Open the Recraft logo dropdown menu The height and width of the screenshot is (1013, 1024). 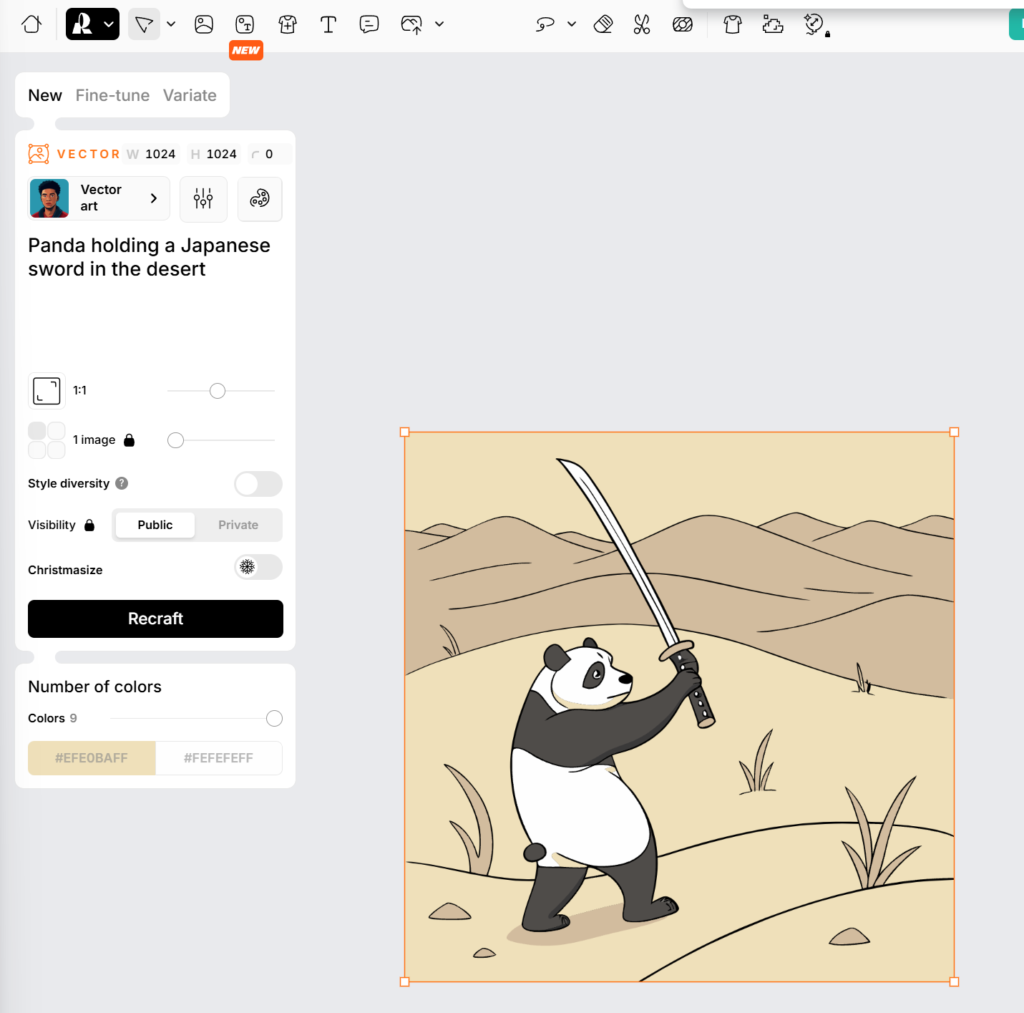tap(92, 24)
